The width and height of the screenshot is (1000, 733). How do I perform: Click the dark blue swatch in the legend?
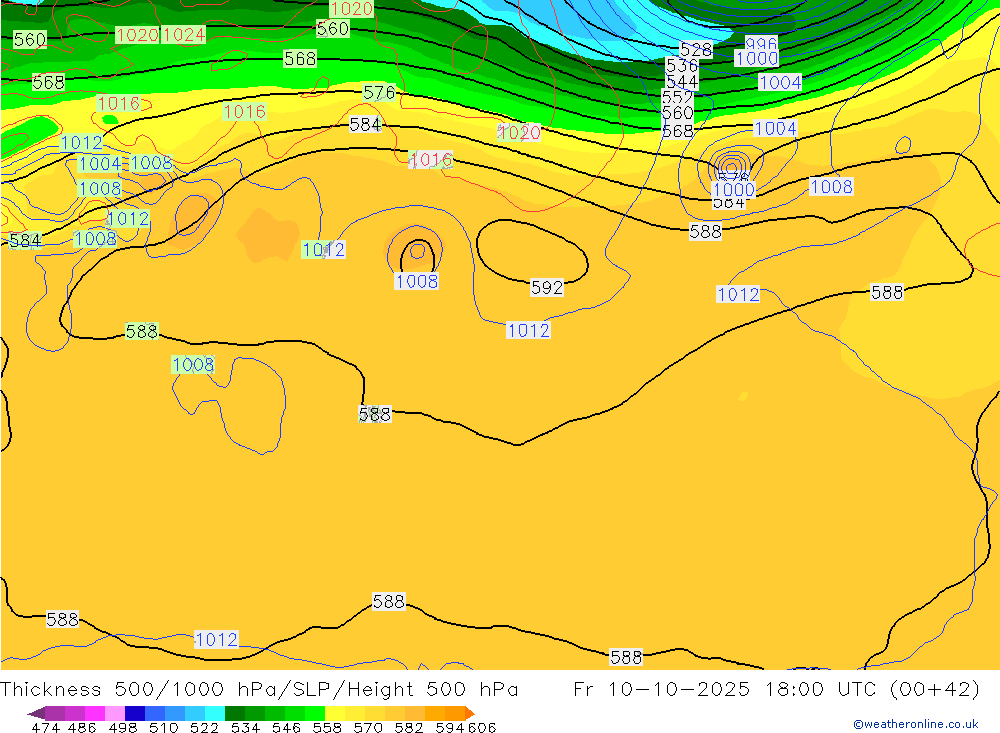pyautogui.click(x=135, y=713)
